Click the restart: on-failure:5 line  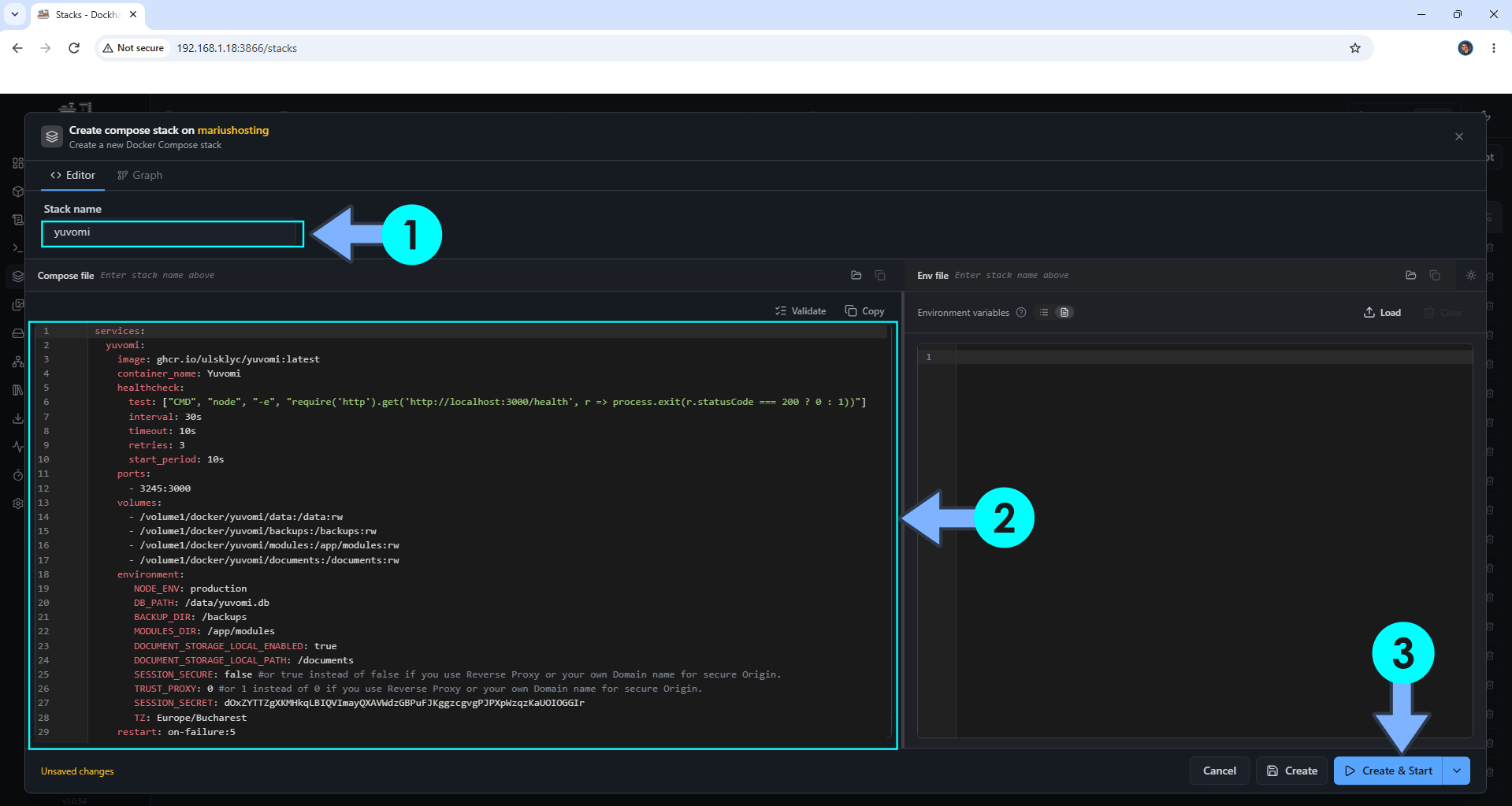tap(176, 732)
